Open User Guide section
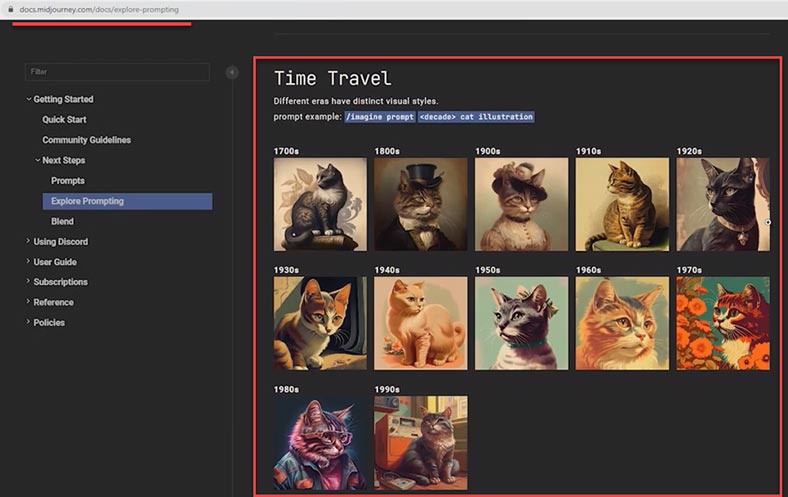 [55, 262]
